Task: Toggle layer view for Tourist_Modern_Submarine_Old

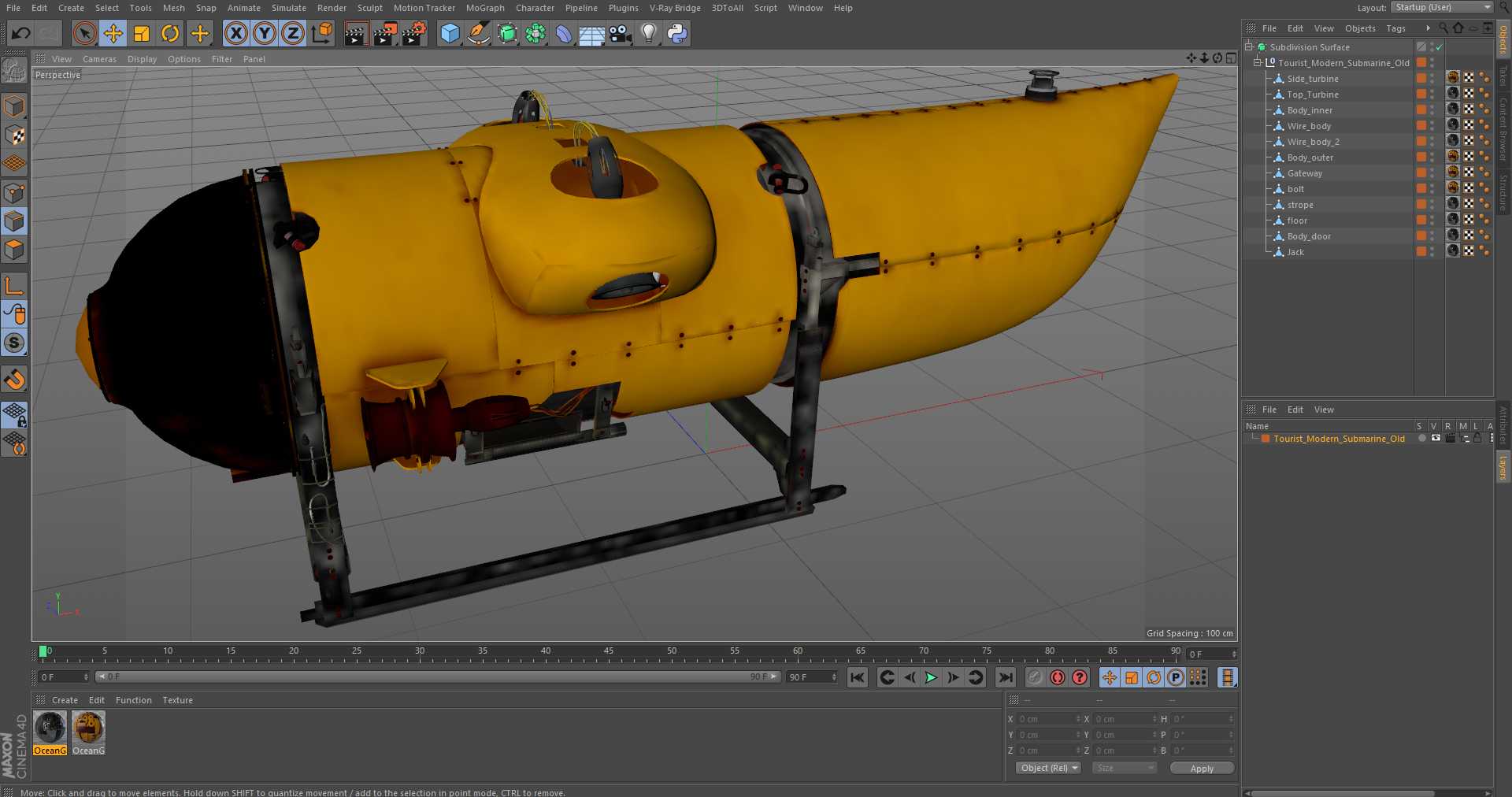Action: click(1436, 439)
